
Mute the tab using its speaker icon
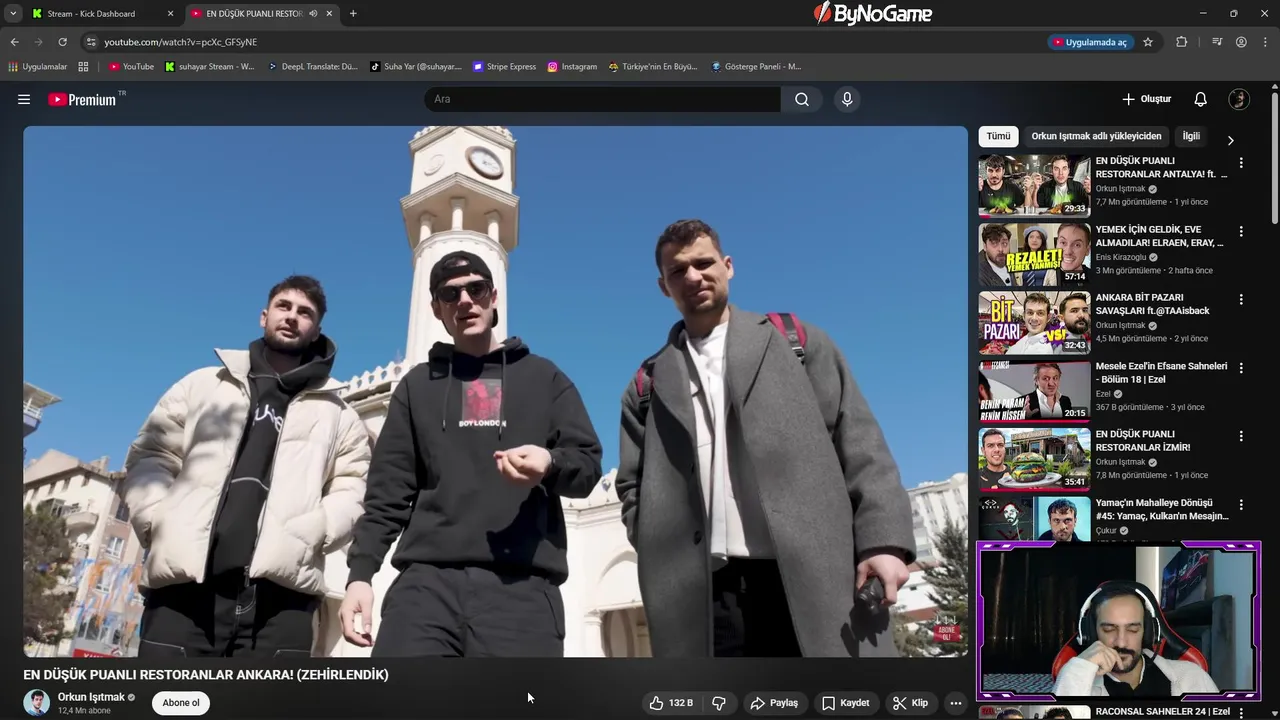click(313, 13)
